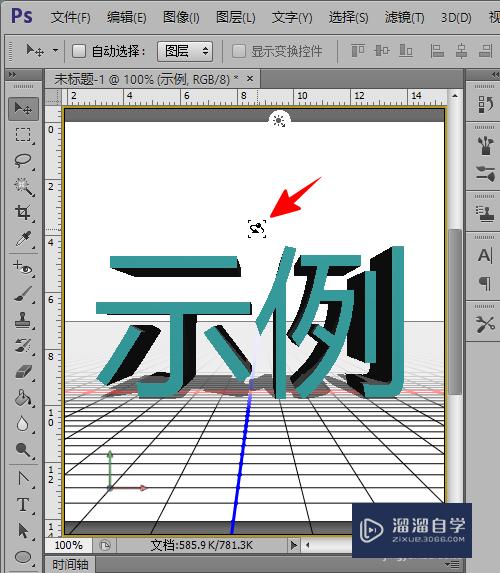Select the Dodge tool
Viewport: 500px width, 573px height.
[23, 450]
